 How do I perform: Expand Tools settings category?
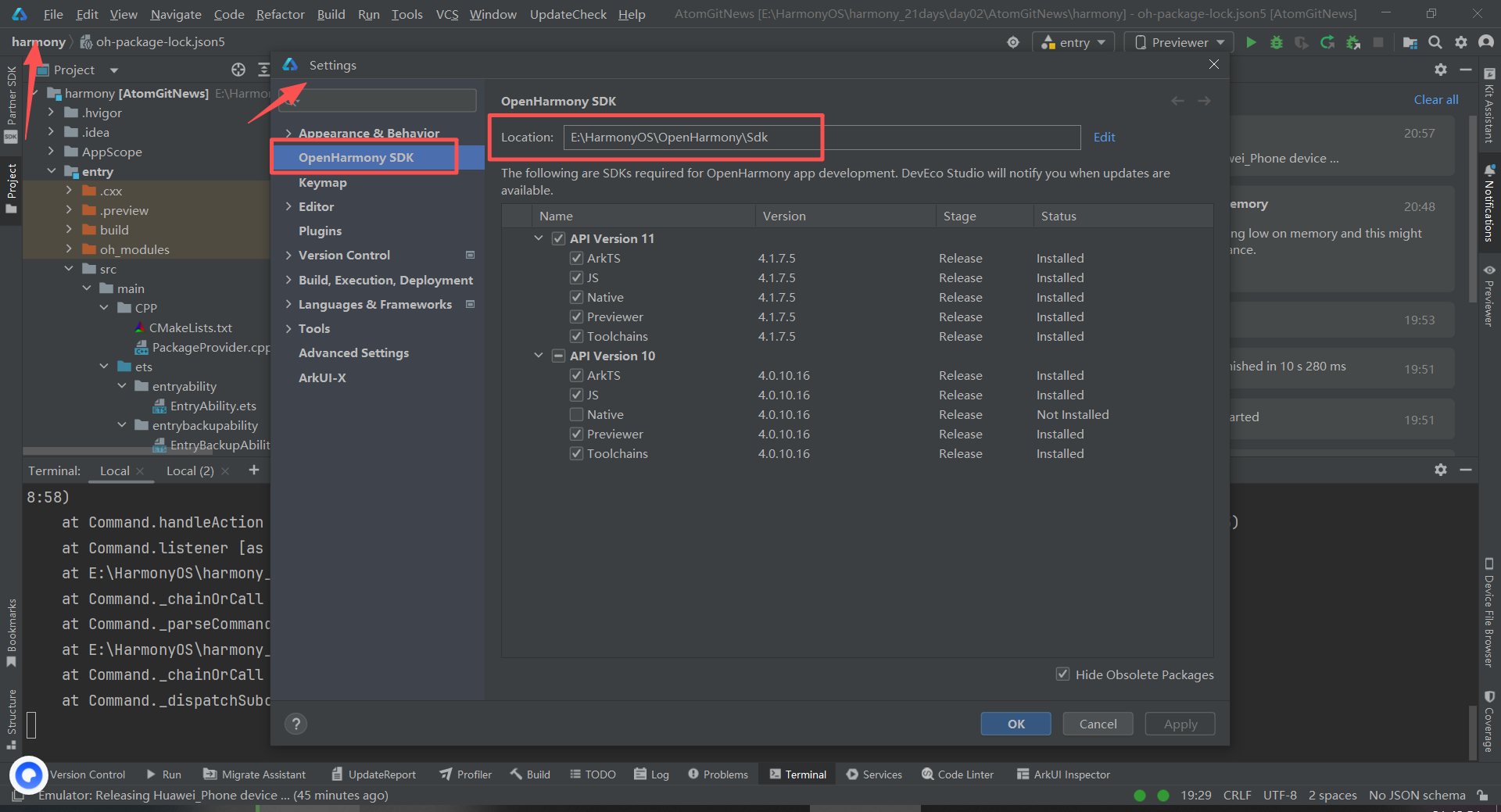pos(288,328)
